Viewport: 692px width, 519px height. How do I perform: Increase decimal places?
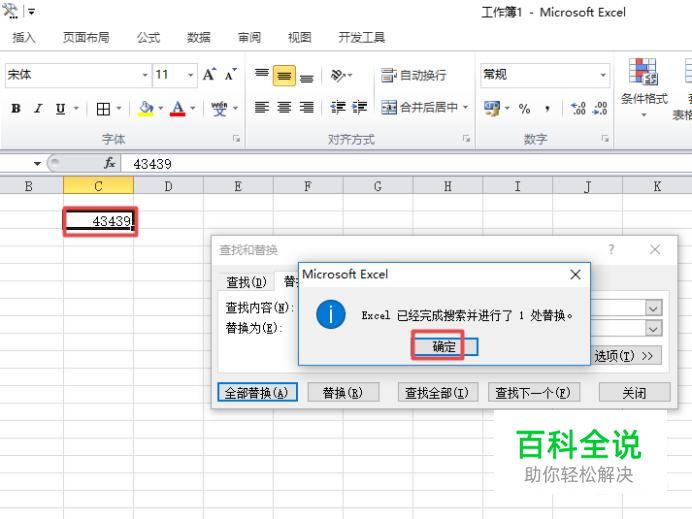(578, 108)
